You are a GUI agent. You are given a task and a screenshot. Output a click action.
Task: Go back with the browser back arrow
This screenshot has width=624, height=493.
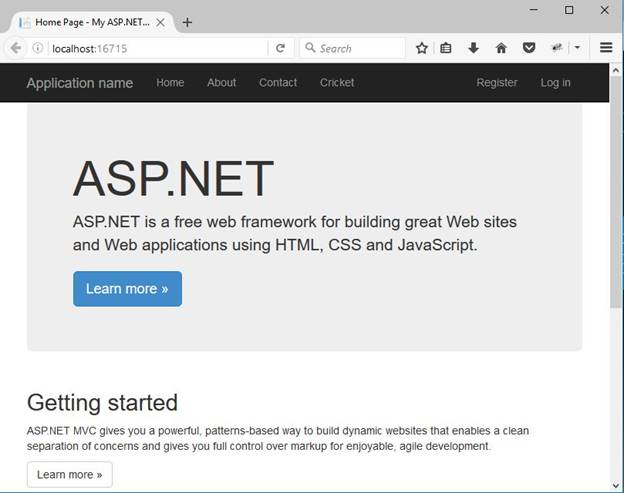point(16,48)
